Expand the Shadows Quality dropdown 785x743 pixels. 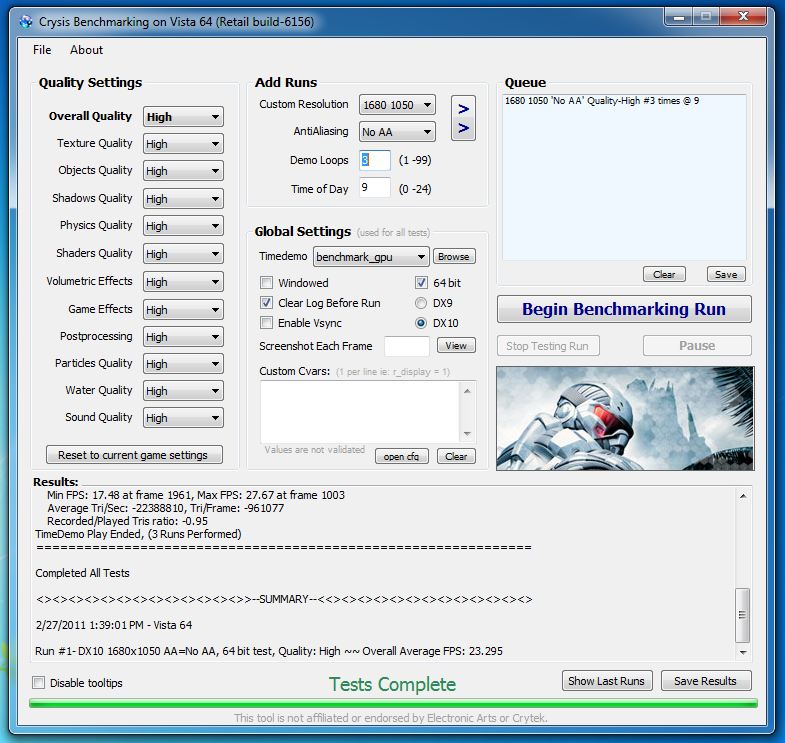(x=183, y=199)
